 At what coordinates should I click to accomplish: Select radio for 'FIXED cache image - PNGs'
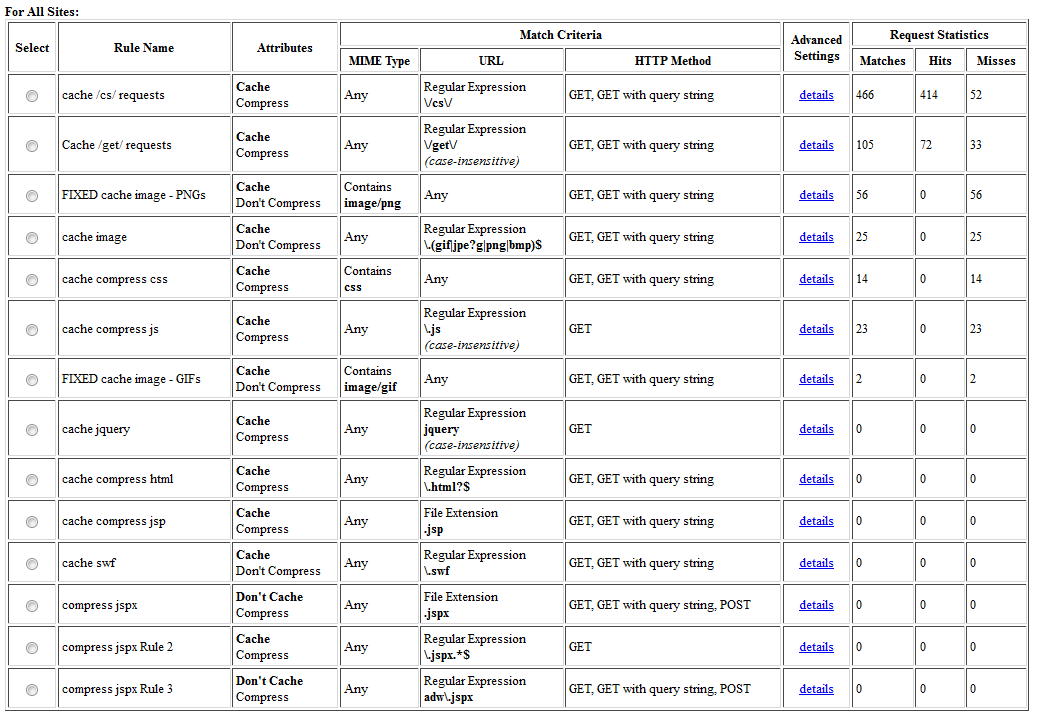[32, 196]
